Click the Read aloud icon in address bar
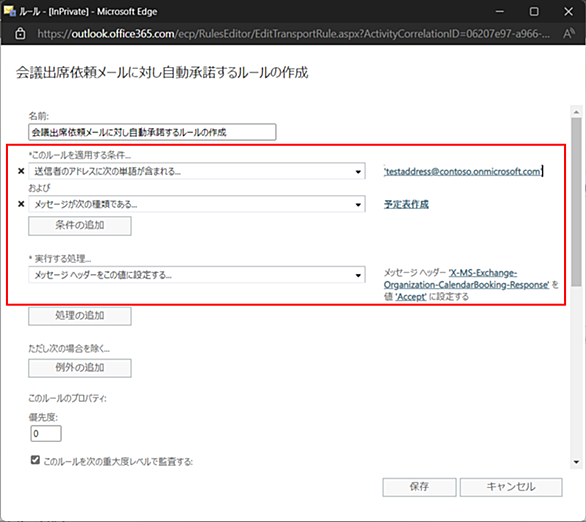The height and width of the screenshot is (522, 586). pos(568,34)
